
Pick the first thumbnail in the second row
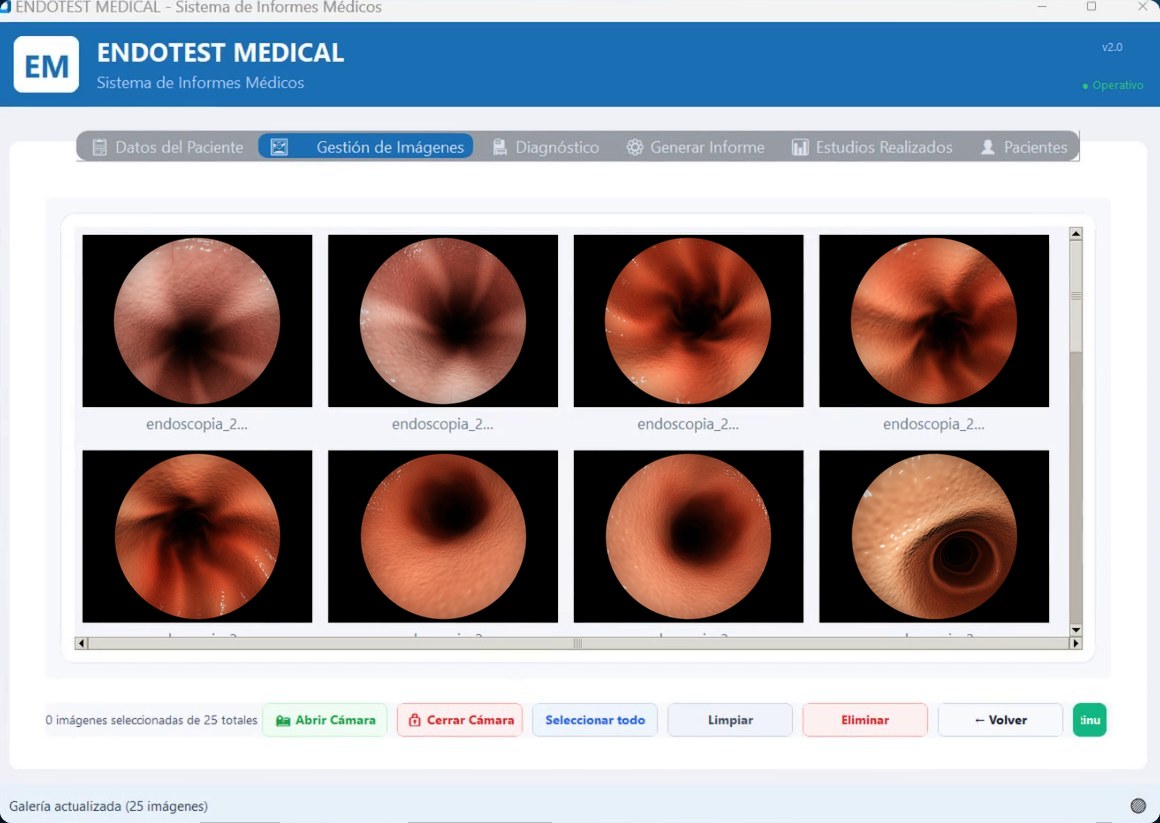197,536
